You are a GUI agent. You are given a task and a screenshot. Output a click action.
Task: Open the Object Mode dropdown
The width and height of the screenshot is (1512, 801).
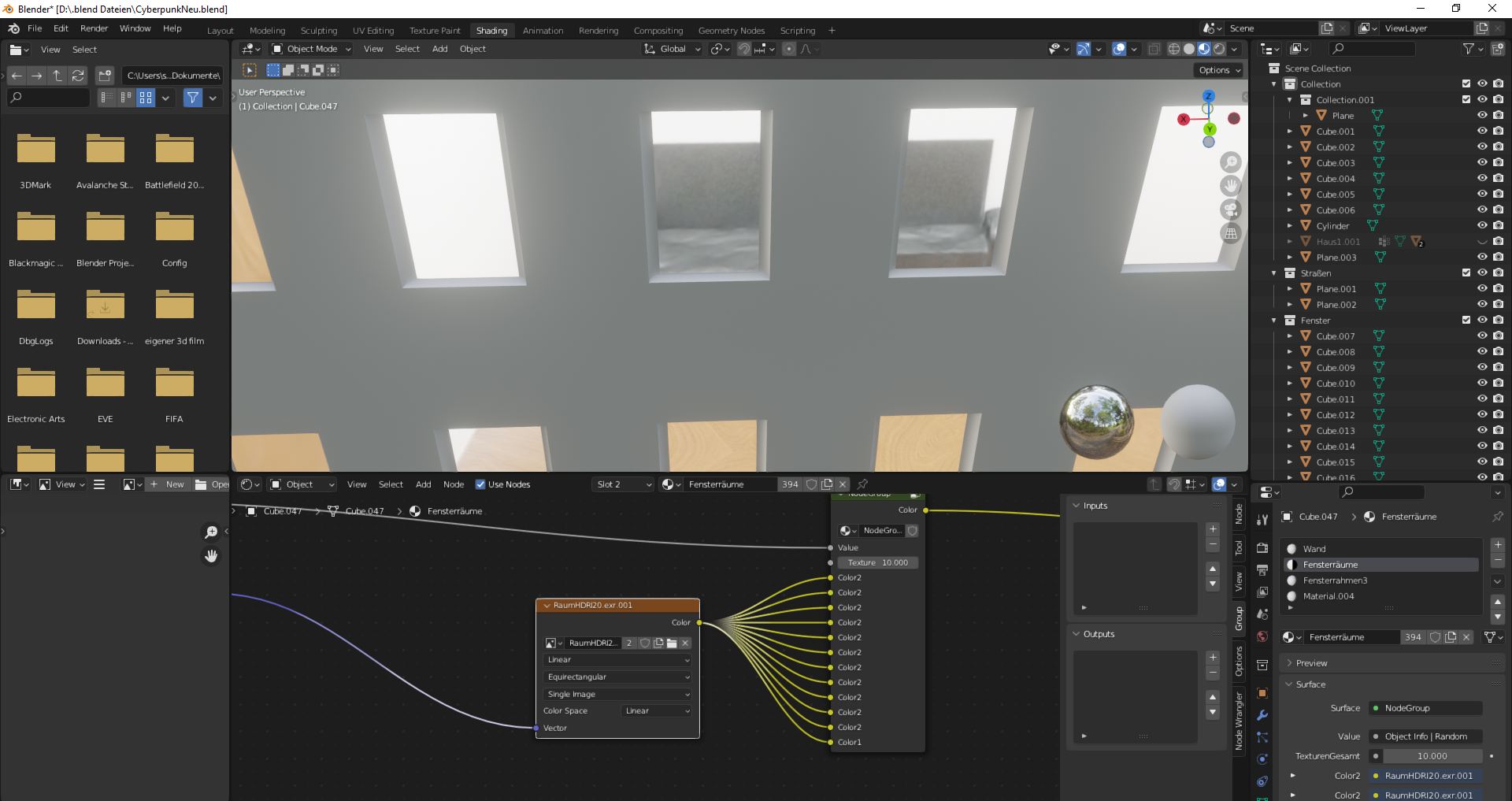point(310,48)
